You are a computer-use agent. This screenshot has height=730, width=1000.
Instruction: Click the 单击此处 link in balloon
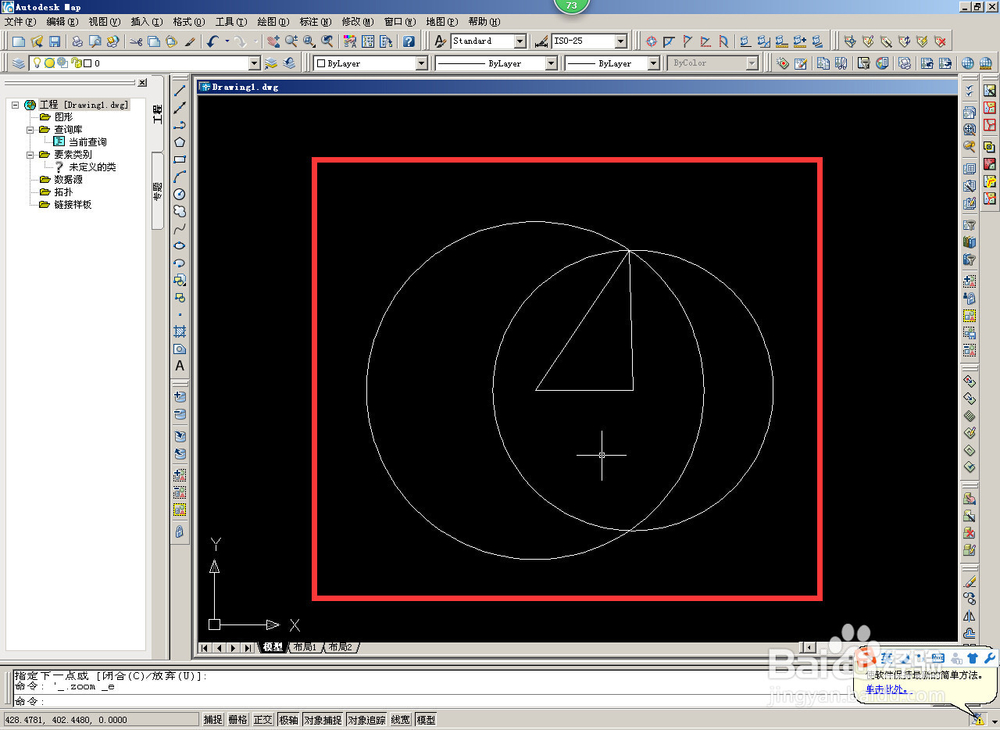tap(886, 689)
